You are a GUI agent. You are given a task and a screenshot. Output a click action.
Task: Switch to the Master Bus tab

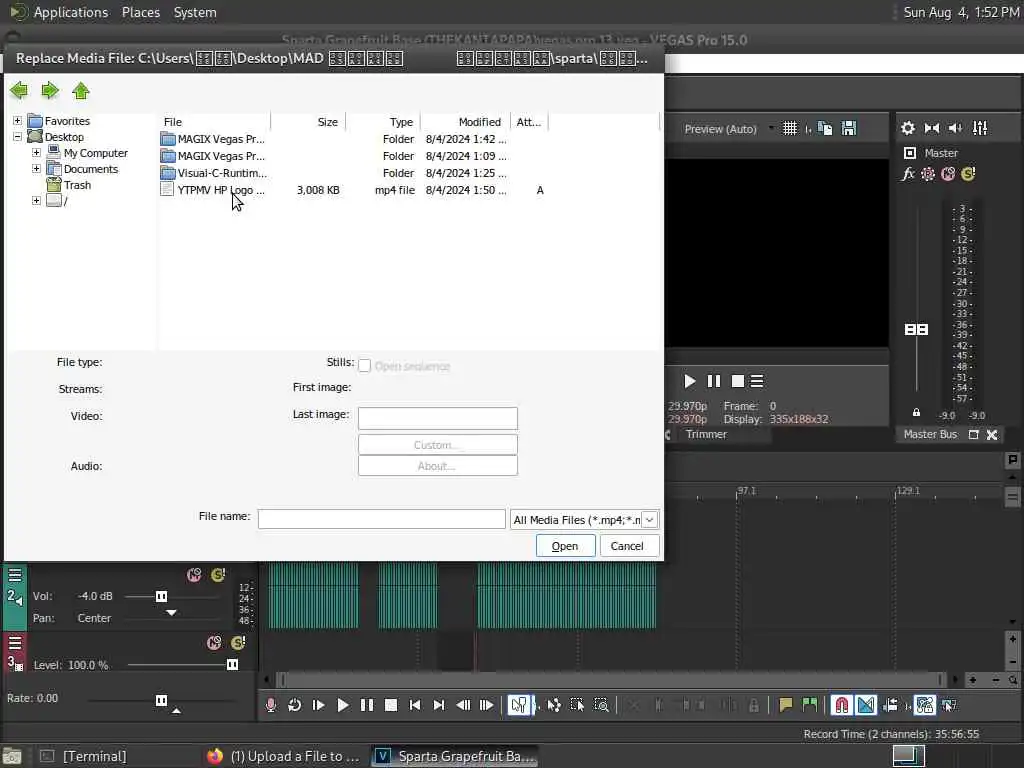930,434
